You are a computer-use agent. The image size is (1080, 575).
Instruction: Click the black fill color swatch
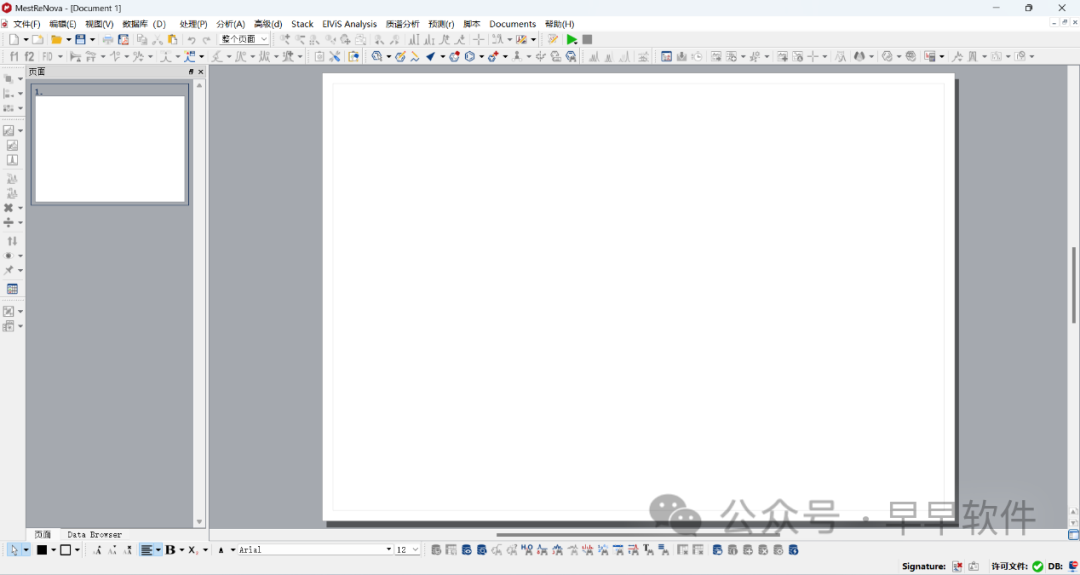pyautogui.click(x=42, y=550)
